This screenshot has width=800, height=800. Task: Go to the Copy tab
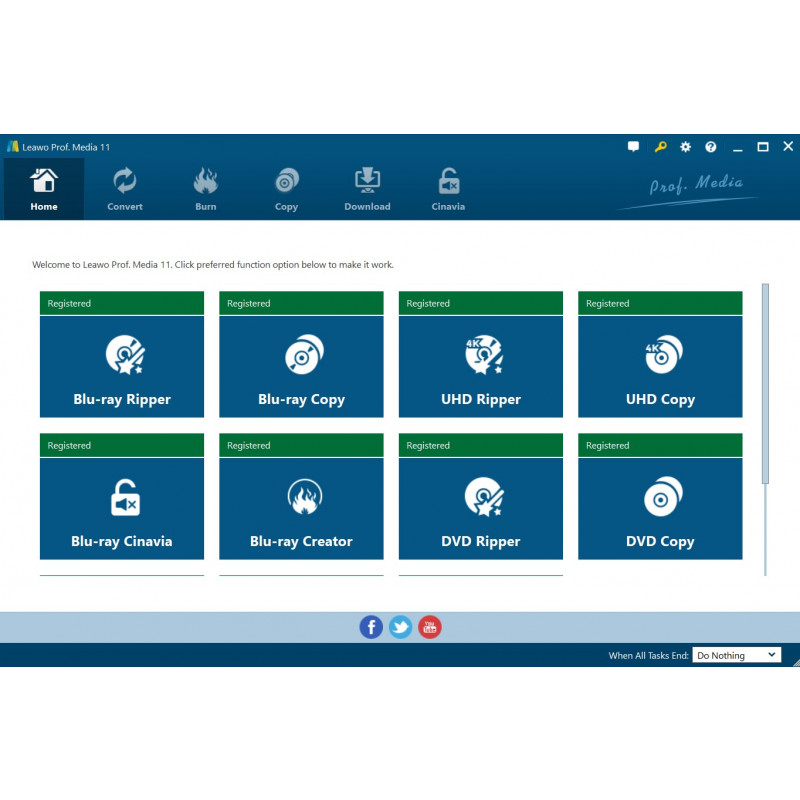[286, 189]
